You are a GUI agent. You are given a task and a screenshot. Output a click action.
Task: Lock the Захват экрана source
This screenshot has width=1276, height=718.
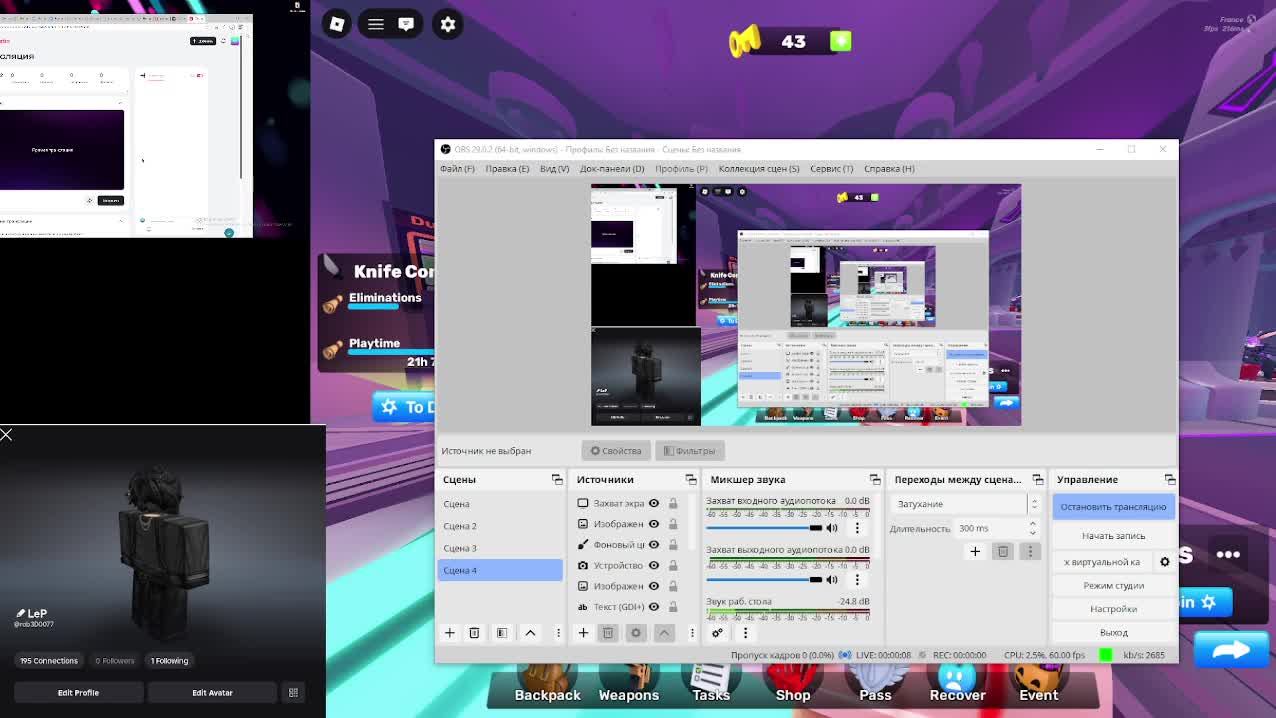point(673,503)
